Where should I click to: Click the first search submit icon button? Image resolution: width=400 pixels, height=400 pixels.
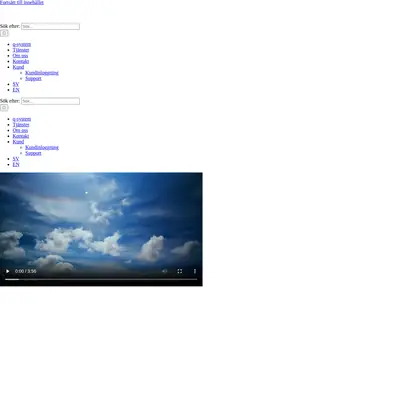click(4, 33)
